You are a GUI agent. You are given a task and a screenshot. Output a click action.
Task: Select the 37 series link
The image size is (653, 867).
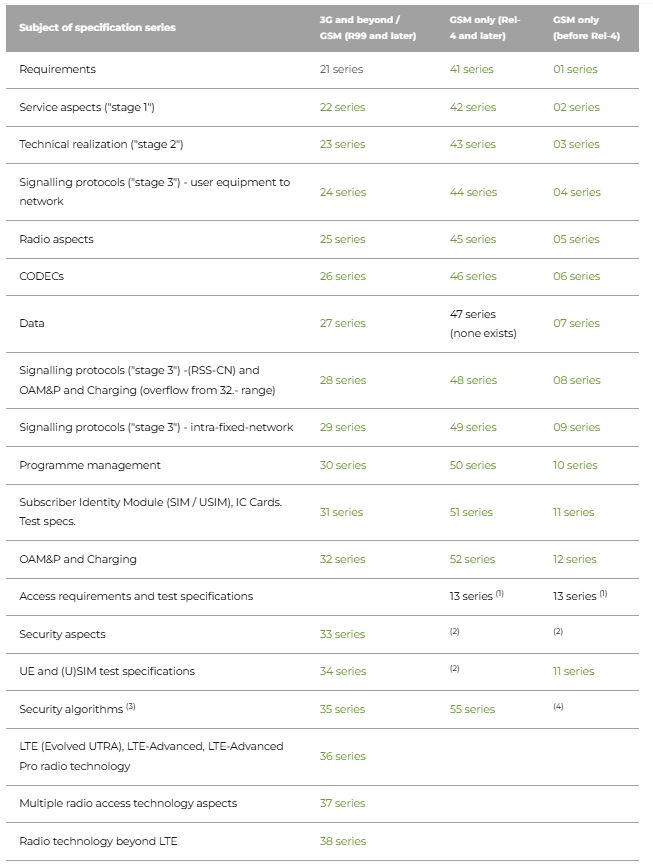342,803
